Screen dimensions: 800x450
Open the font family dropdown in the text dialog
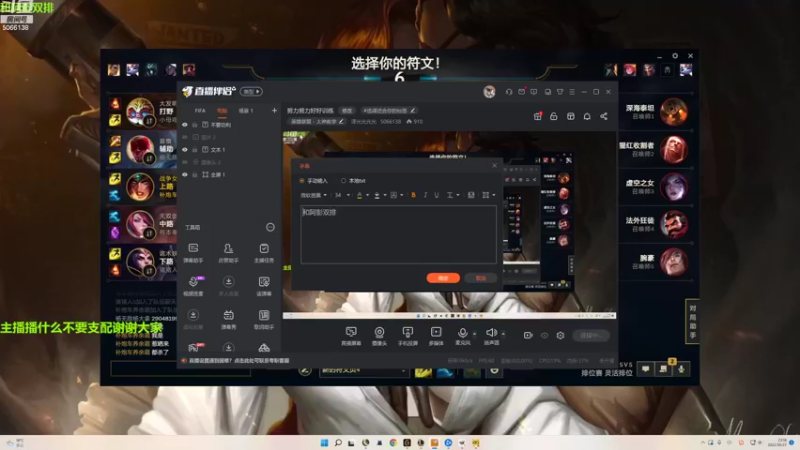(x=313, y=195)
